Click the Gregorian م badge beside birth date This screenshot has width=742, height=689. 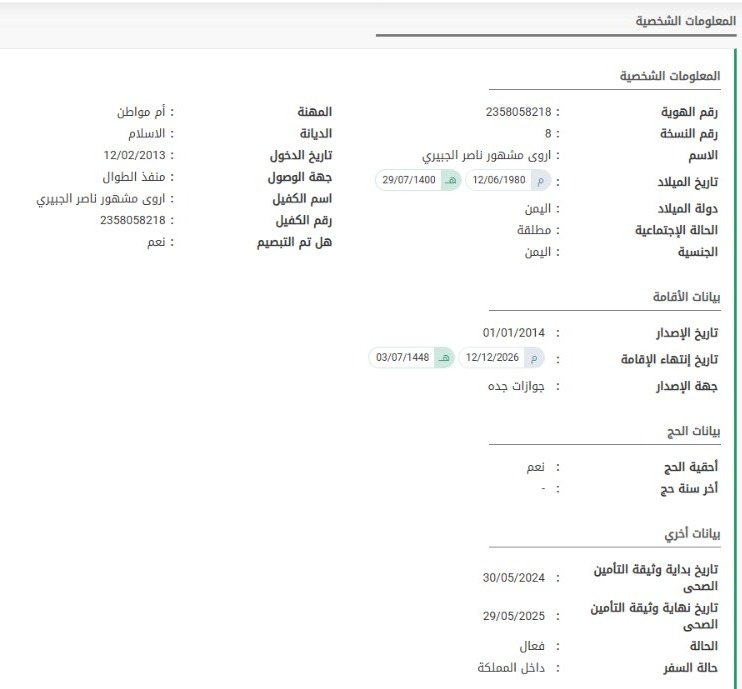click(541, 180)
